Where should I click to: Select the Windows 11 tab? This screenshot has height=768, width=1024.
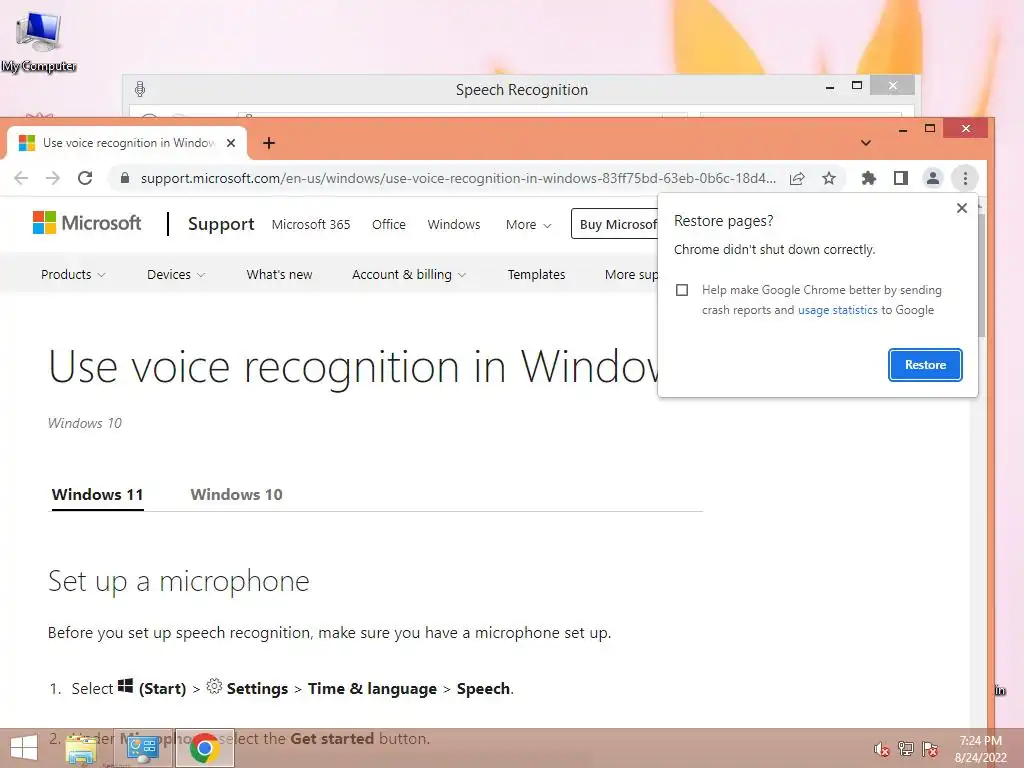(97, 494)
